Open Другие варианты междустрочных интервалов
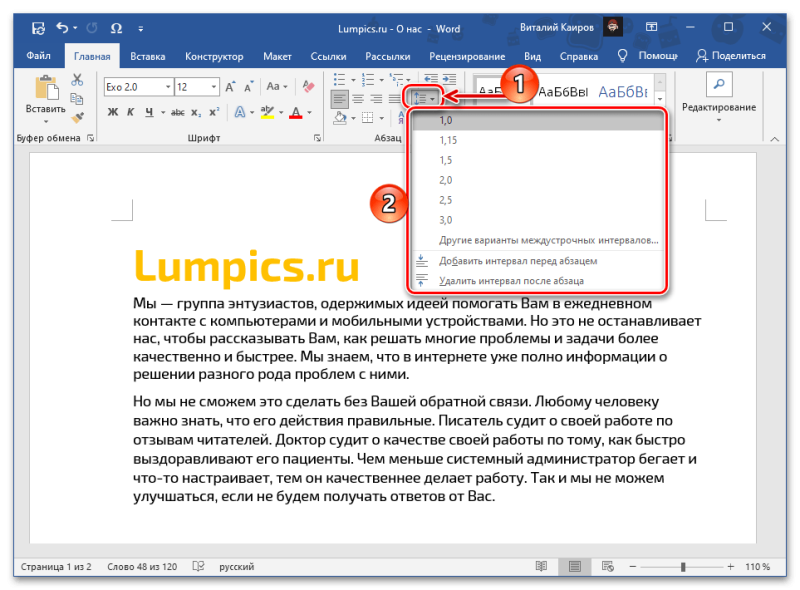 tap(538, 240)
